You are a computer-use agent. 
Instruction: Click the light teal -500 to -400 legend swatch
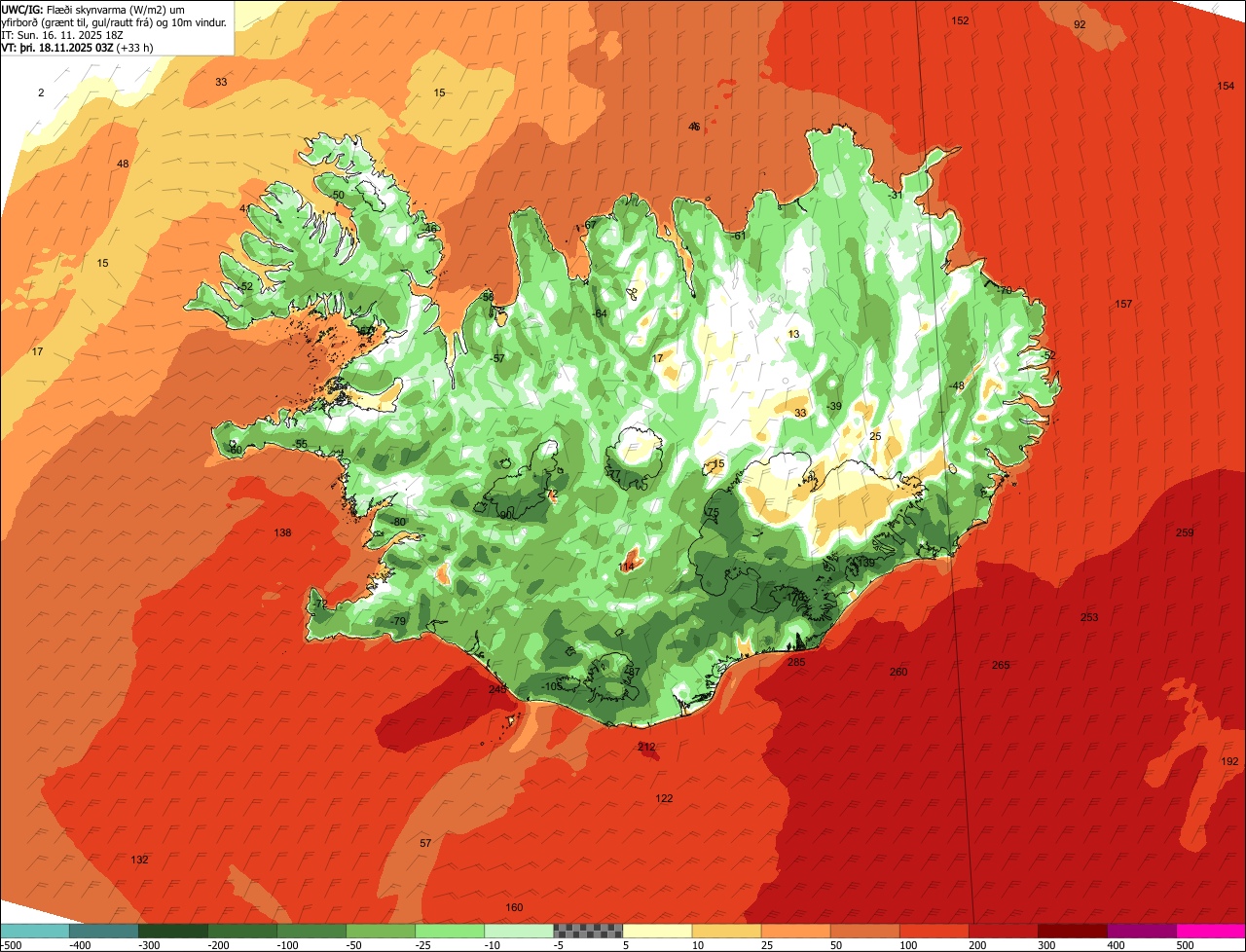pyautogui.click(x=35, y=931)
